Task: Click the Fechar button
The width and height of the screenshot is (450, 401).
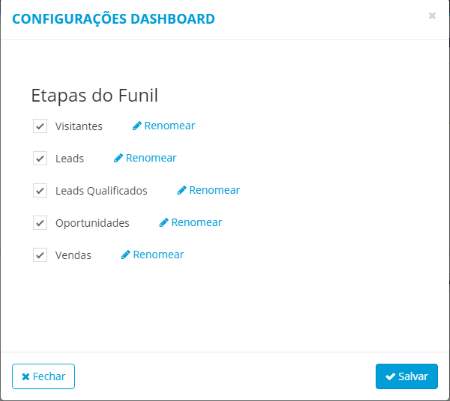Action: [x=43, y=376]
